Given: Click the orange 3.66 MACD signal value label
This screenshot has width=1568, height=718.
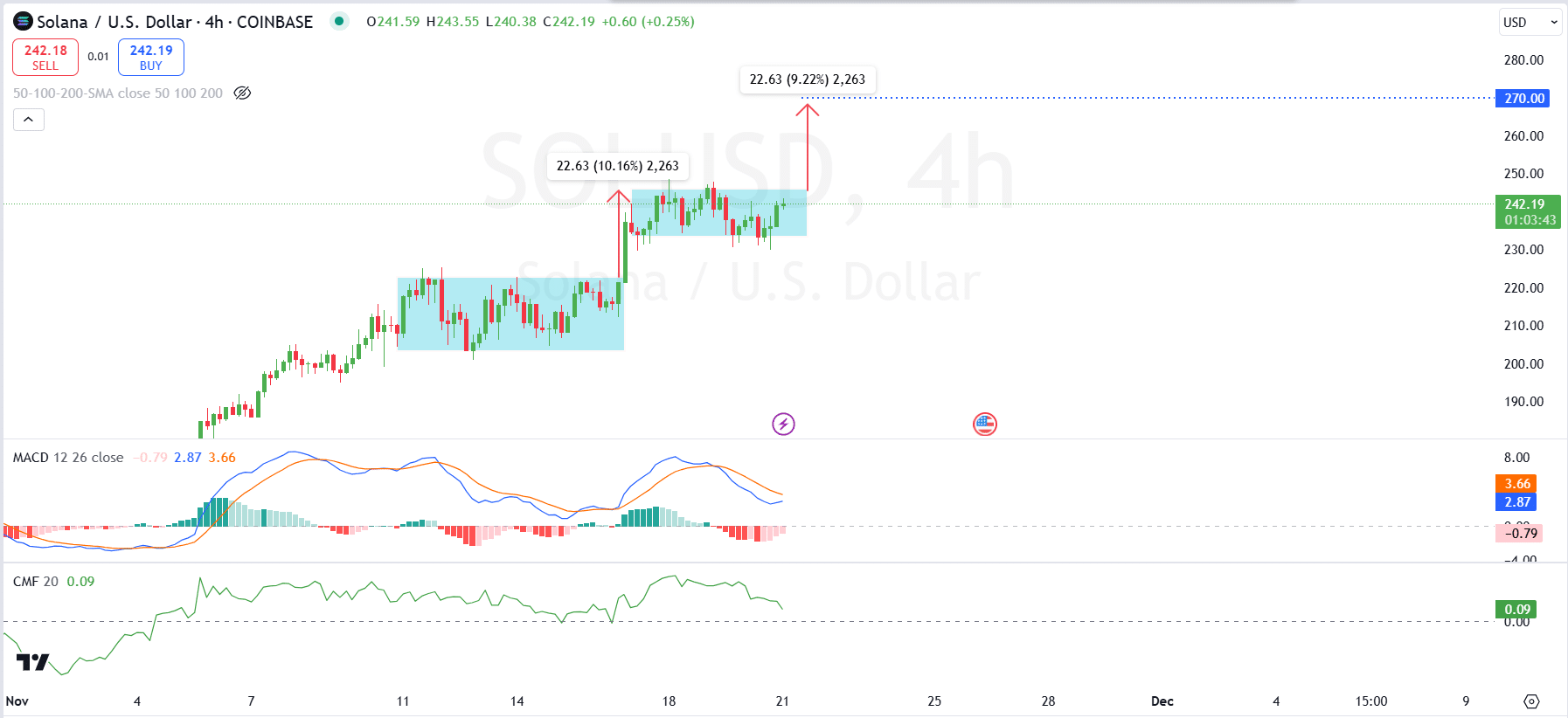Looking at the screenshot, I should tap(1516, 483).
